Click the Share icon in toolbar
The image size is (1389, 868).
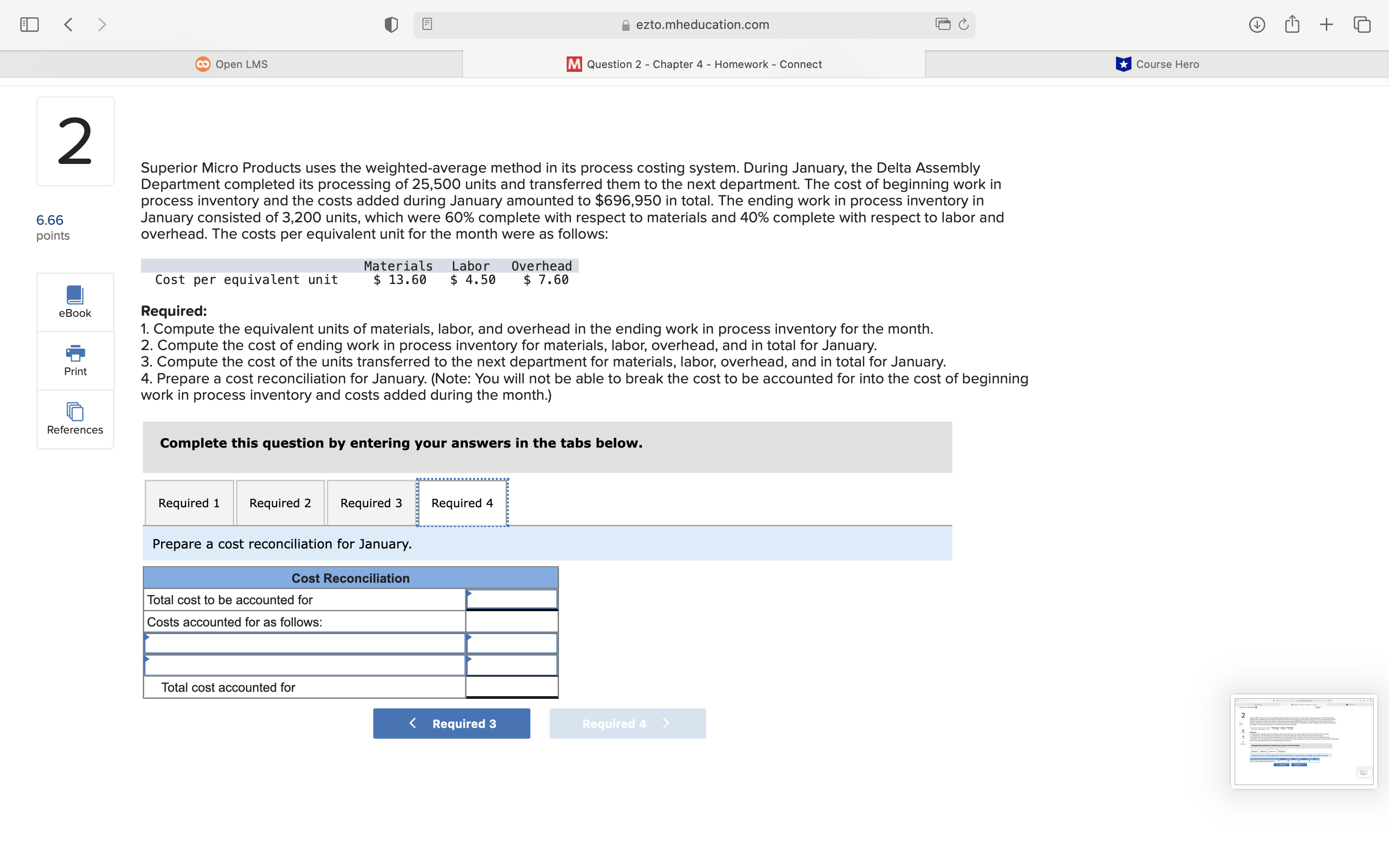click(x=1292, y=24)
